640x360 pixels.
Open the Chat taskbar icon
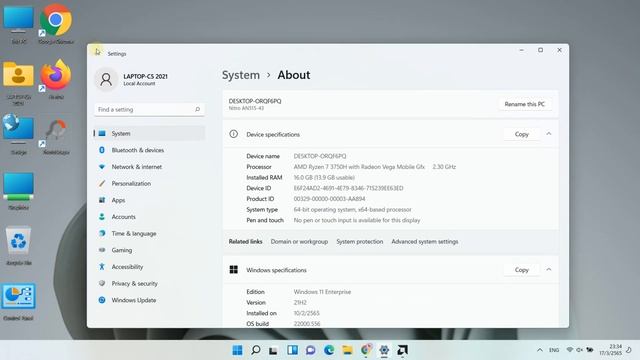click(x=311, y=350)
